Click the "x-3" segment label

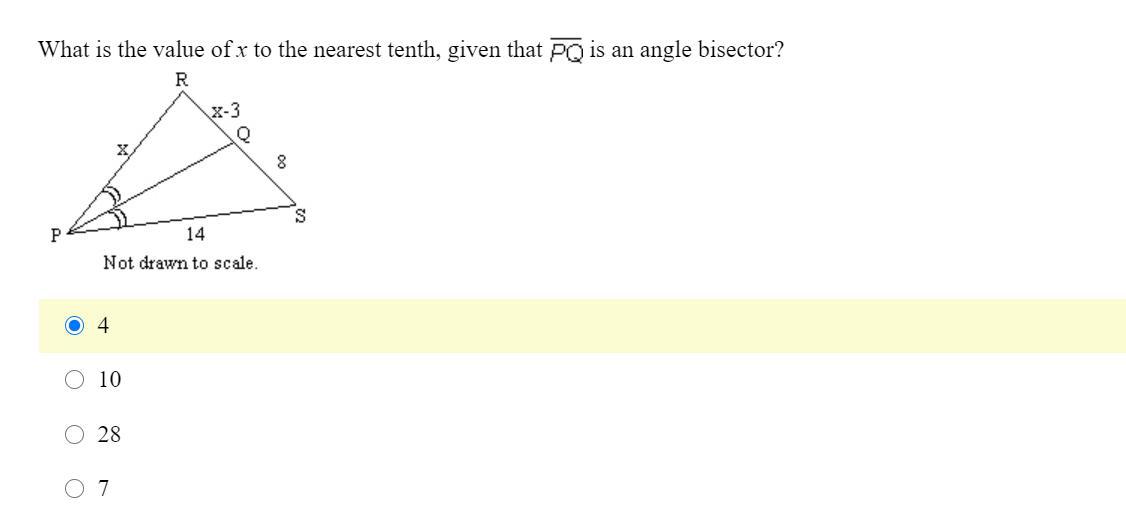click(x=225, y=111)
